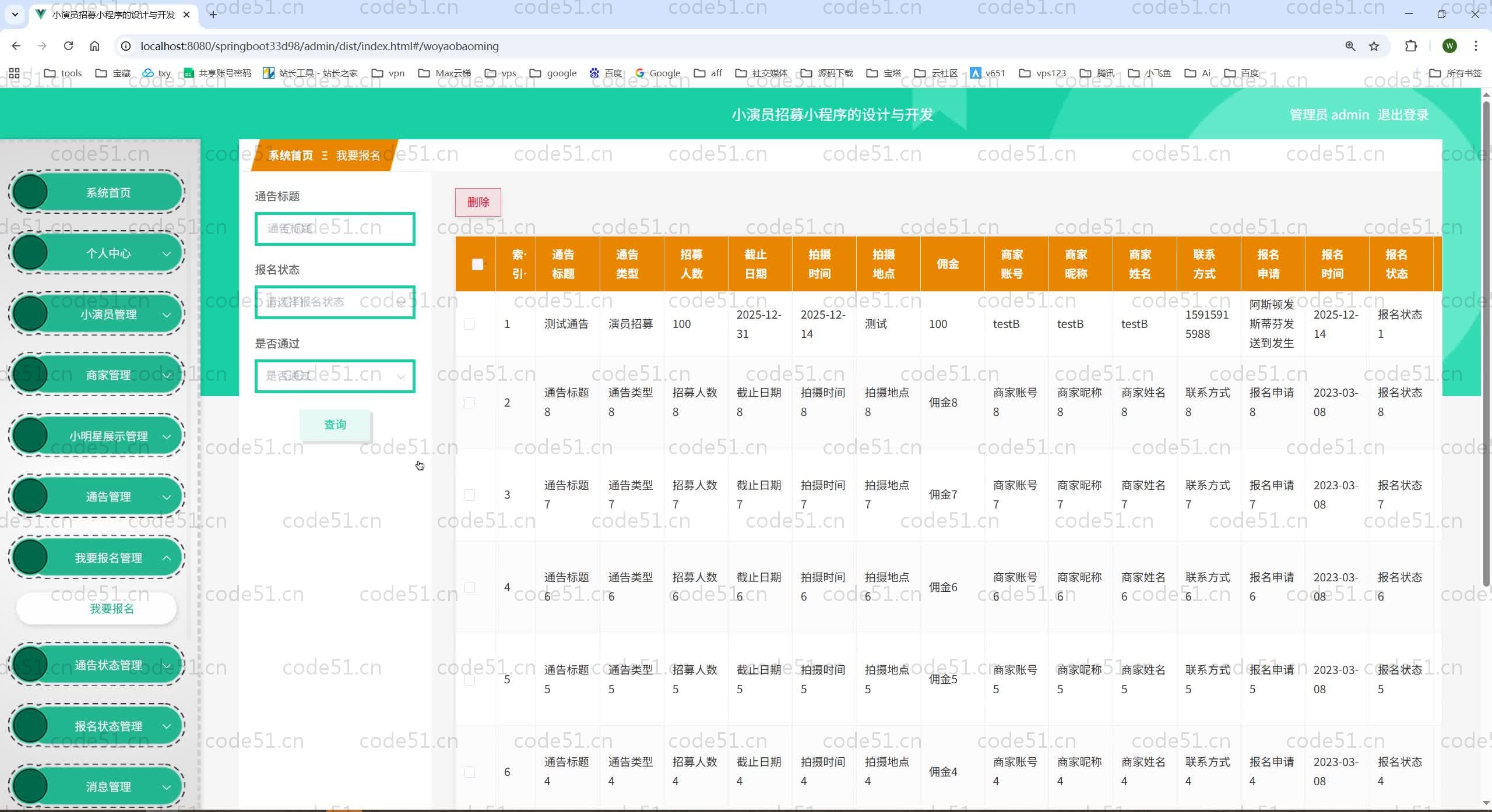
Task: Check the checkbox for row 1 测试通告
Action: 469,324
